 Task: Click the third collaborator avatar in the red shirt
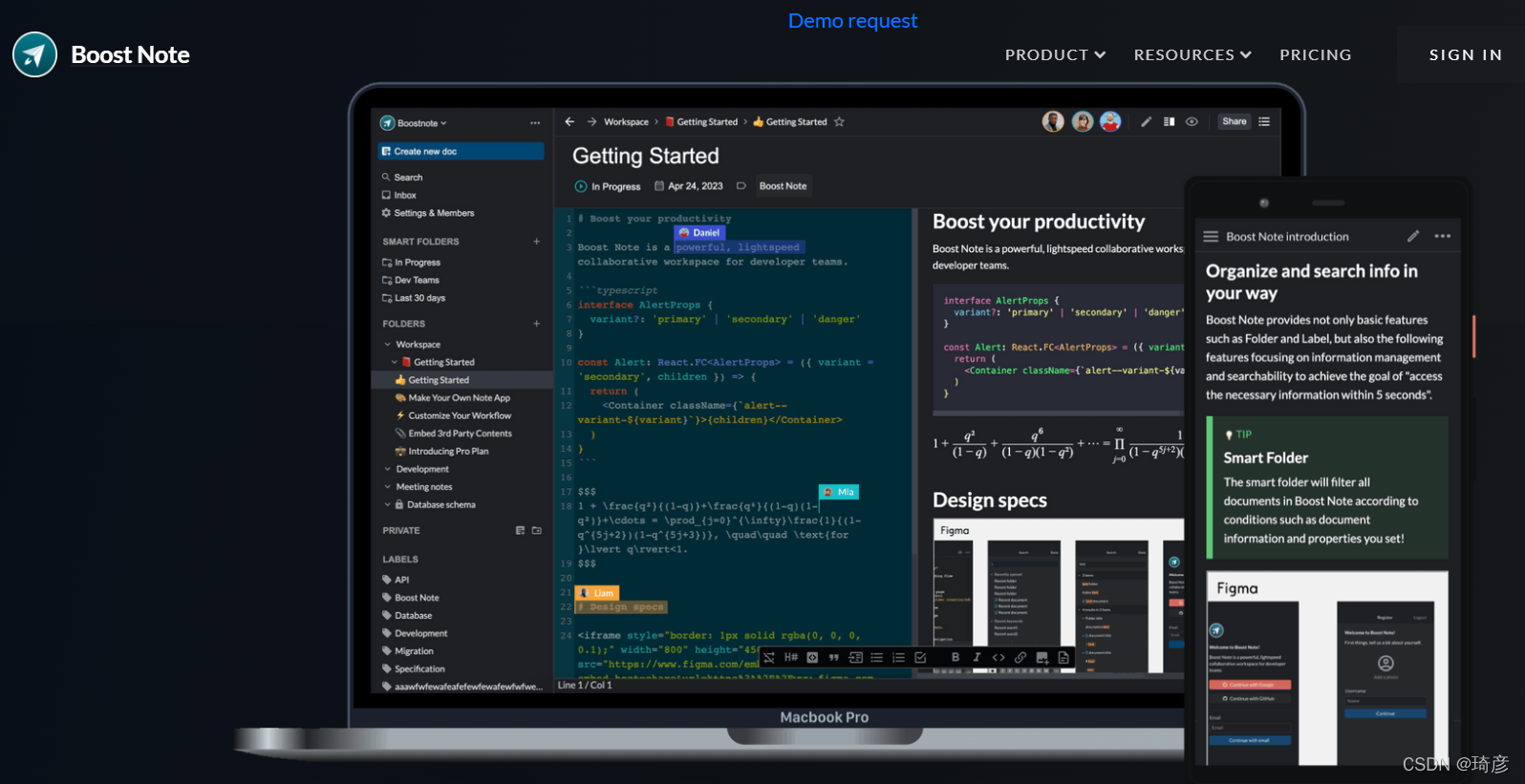click(x=1110, y=122)
